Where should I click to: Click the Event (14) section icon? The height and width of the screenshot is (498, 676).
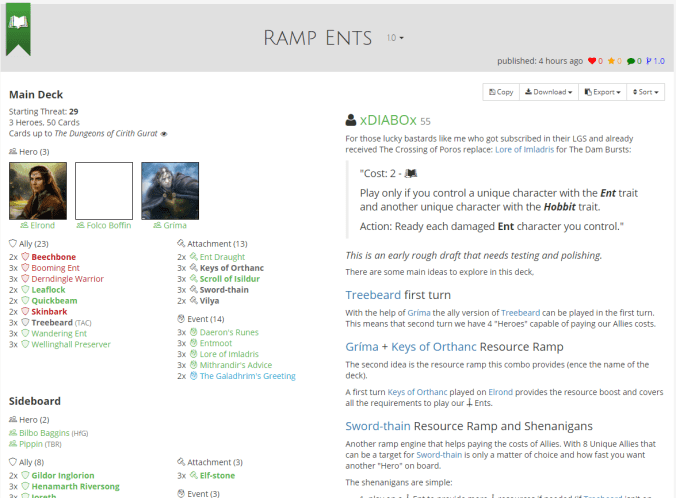181,319
